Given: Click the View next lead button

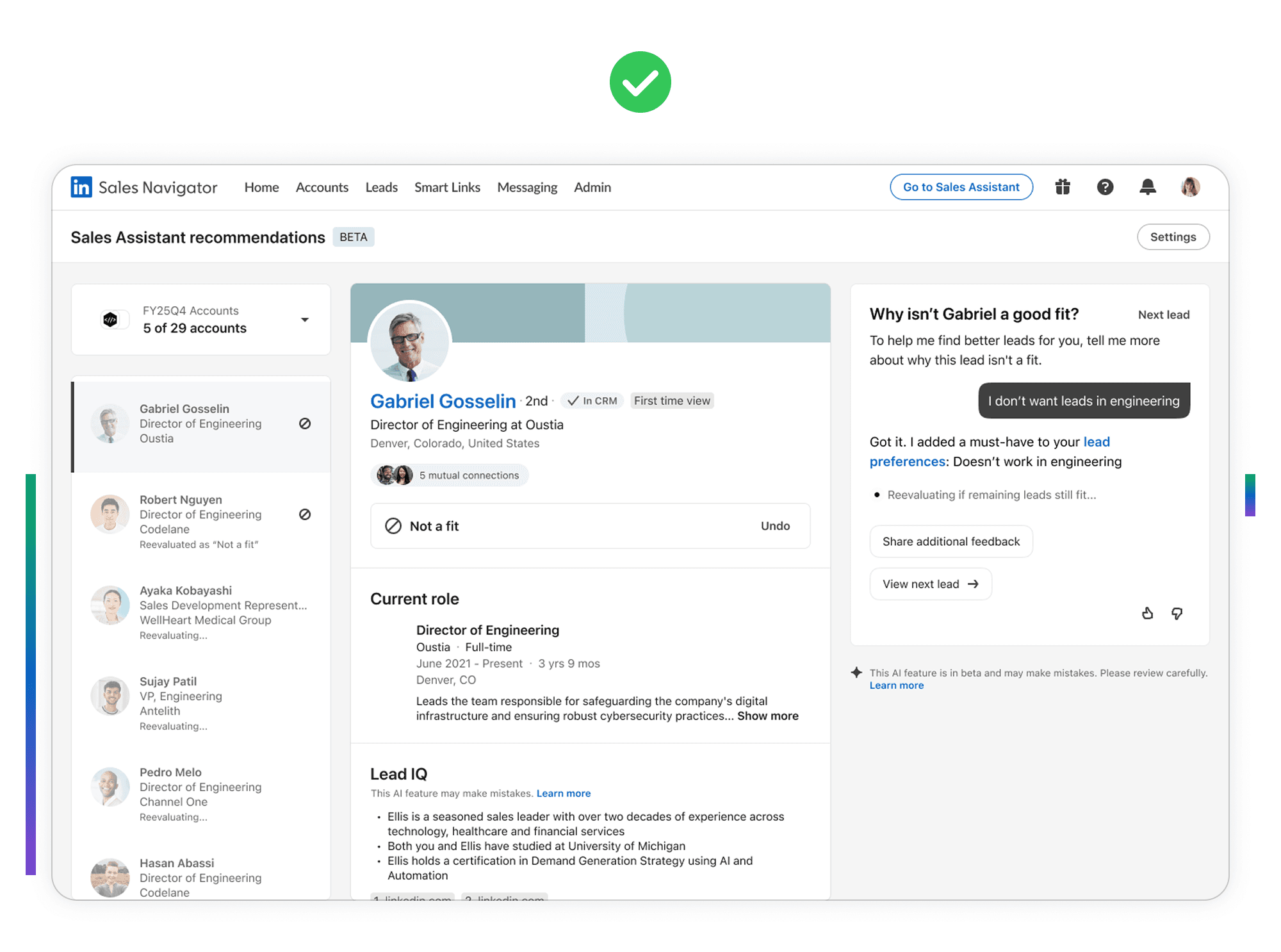Looking at the screenshot, I should [x=930, y=584].
